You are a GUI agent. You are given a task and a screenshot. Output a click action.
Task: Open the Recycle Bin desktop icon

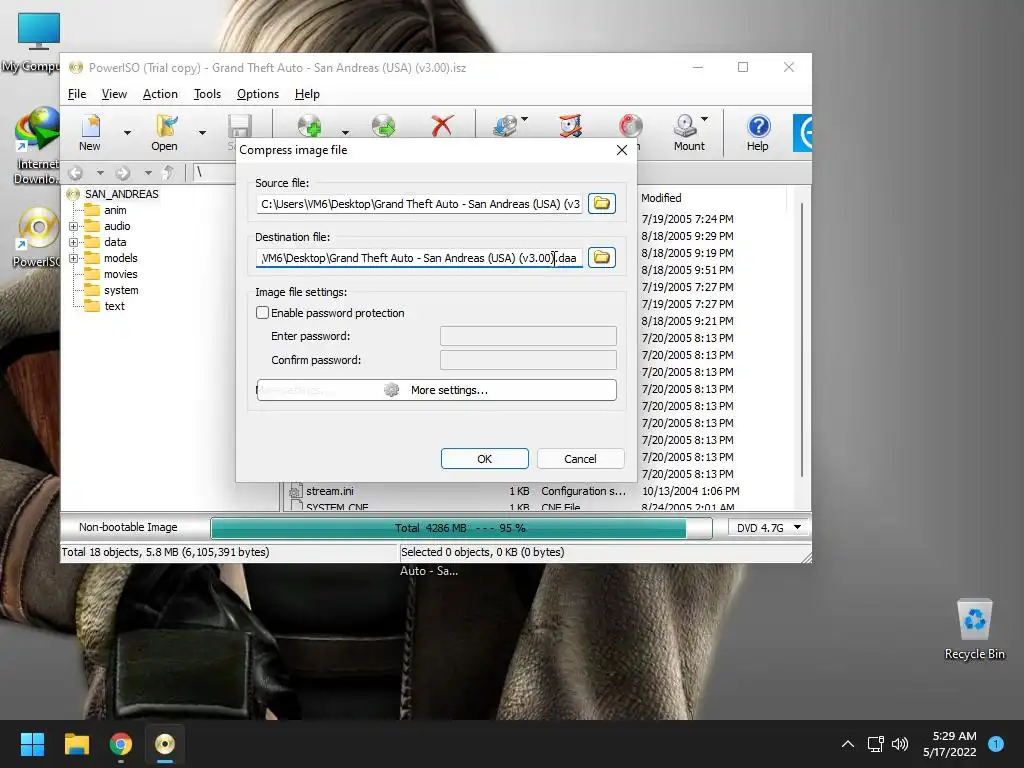click(974, 630)
